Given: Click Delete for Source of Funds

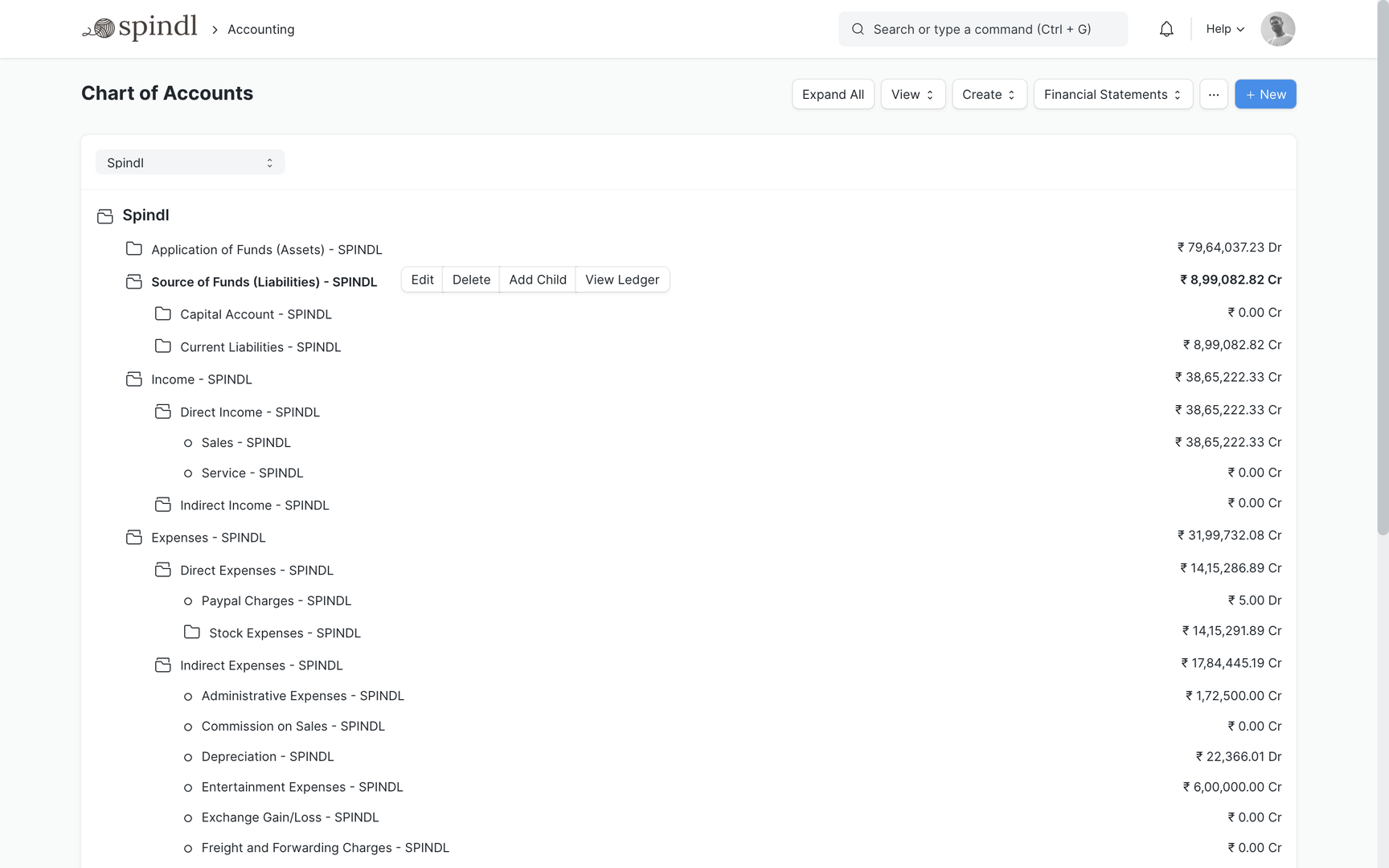Looking at the screenshot, I should (471, 280).
